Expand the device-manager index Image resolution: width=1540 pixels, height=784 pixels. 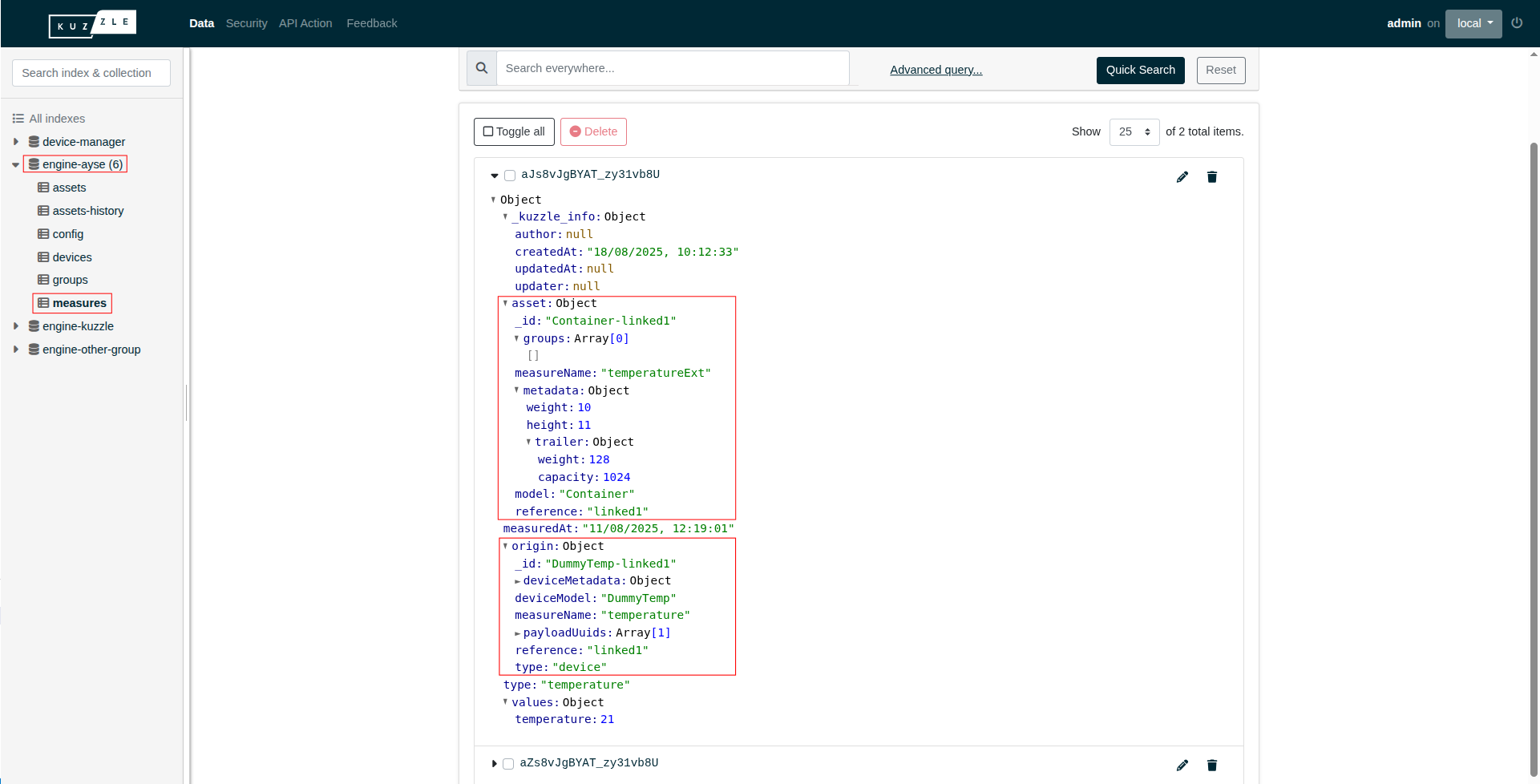click(16, 142)
